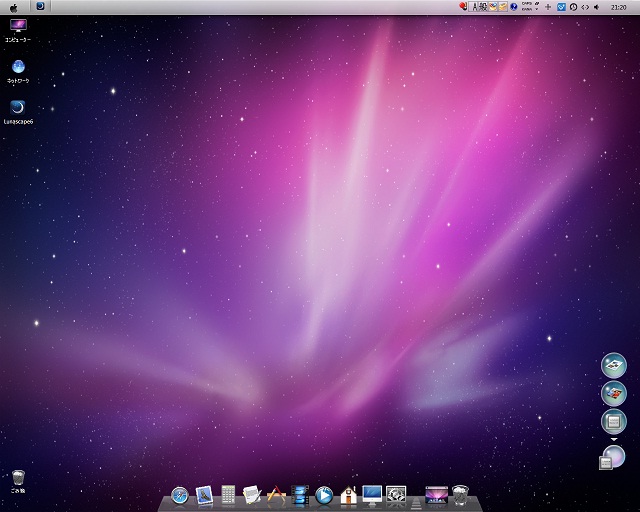
Task: Launch Safari compass icon in dock
Action: tap(180, 496)
